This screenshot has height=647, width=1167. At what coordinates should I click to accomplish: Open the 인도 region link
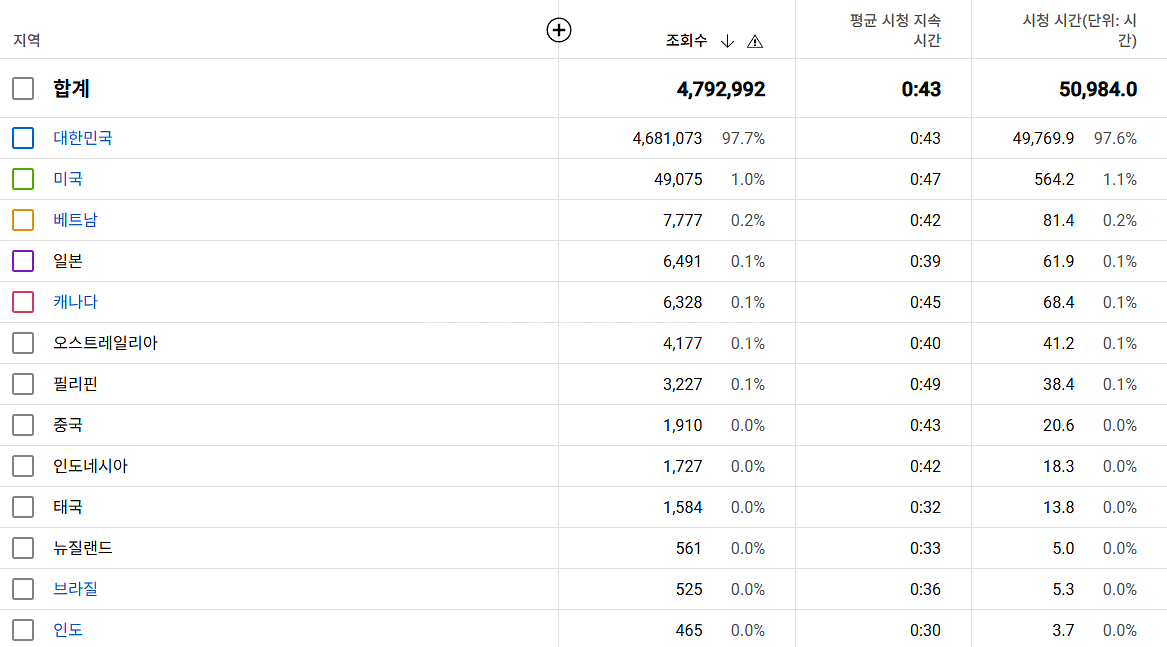pos(68,630)
